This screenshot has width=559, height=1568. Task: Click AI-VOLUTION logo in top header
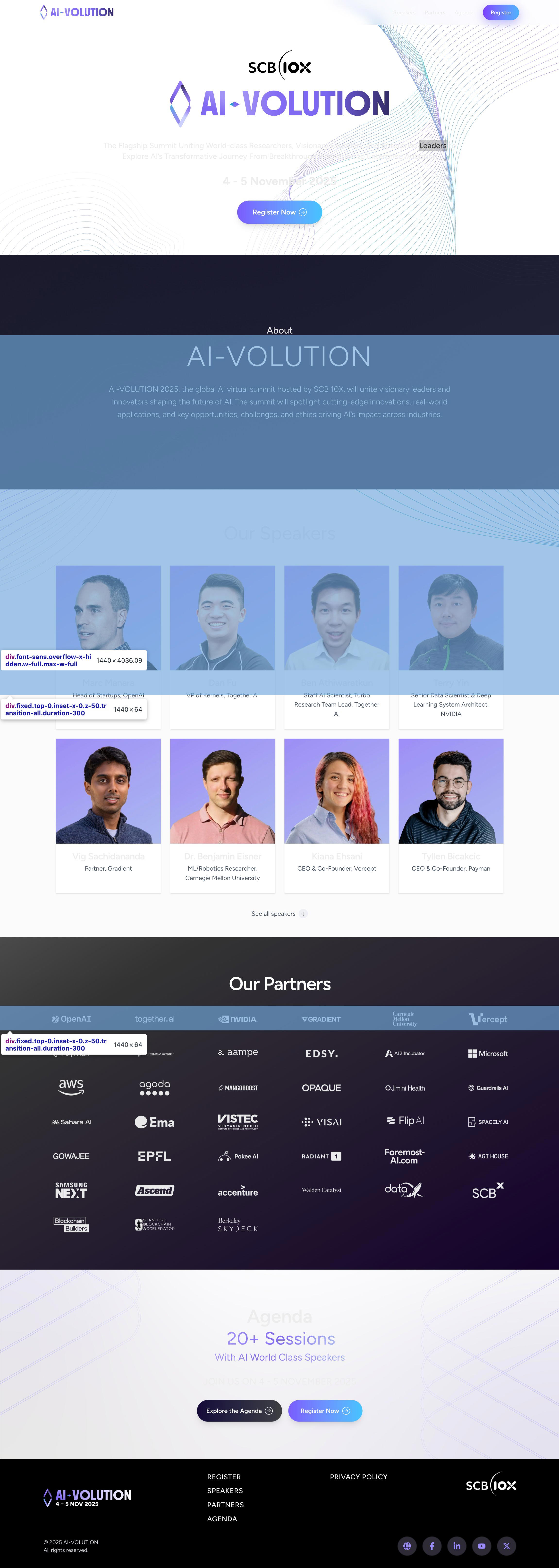(77, 12)
